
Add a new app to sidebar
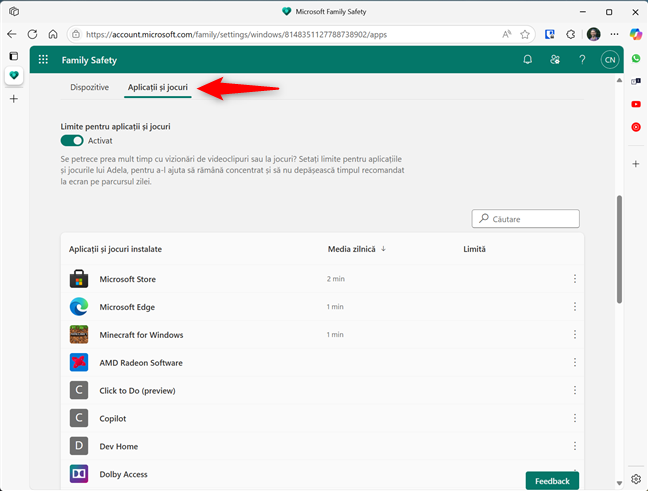pos(636,164)
